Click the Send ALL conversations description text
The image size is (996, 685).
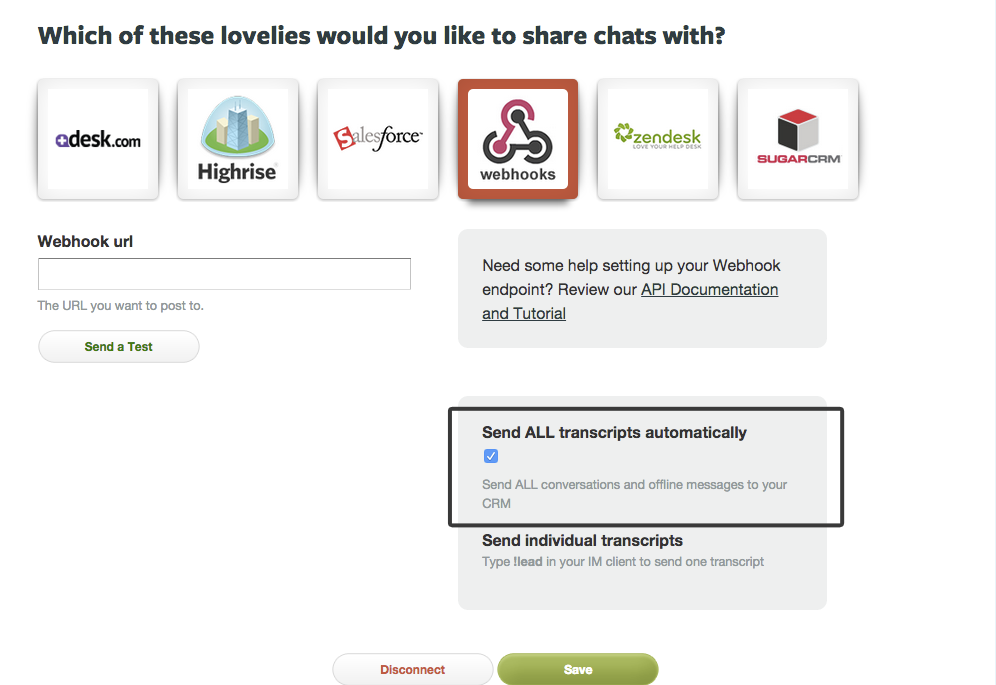coord(635,494)
